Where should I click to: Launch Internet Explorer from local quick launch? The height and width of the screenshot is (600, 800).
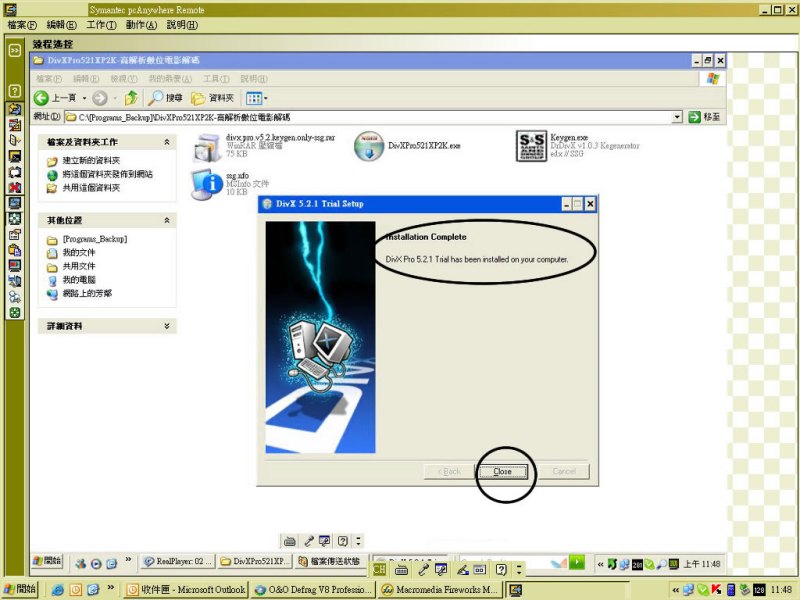coord(58,590)
